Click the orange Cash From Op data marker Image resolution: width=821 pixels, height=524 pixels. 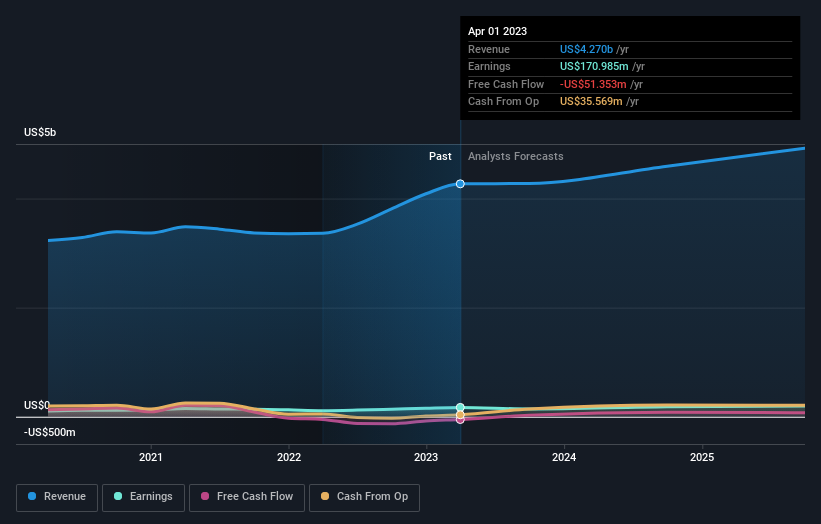click(460, 415)
